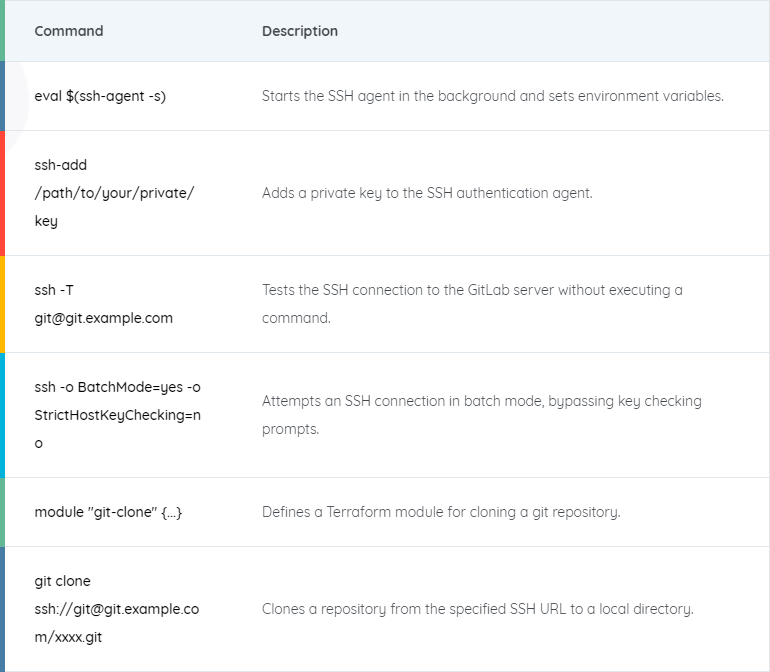This screenshot has height=672, width=770.
Task: Select the ssh-add /path/to/your/private/key command
Action: tap(114, 193)
